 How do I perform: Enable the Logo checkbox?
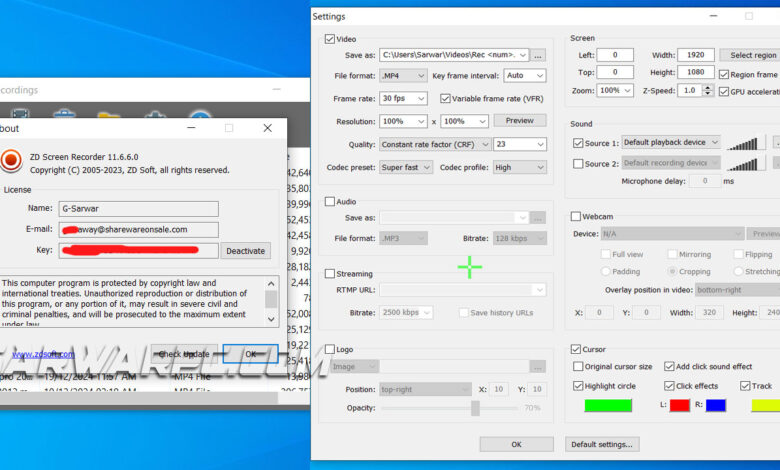pyautogui.click(x=329, y=349)
